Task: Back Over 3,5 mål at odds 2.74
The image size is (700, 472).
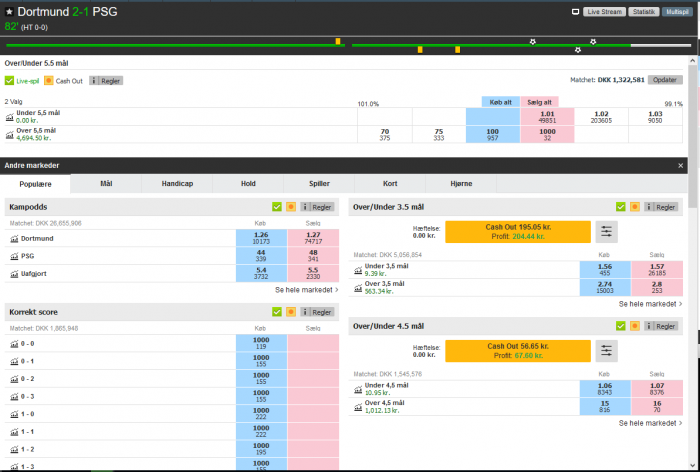Action: (605, 287)
